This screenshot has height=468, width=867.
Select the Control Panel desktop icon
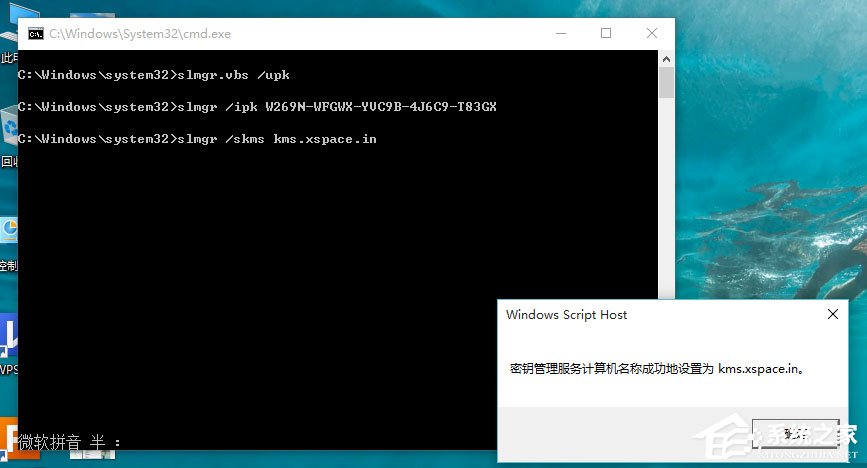(8, 235)
